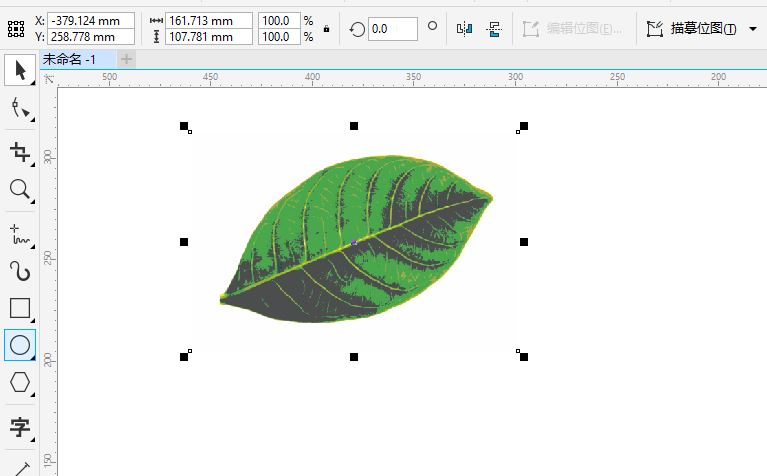The height and width of the screenshot is (476, 767).
Task: Edit the object height field 107.781 mm
Action: click(x=209, y=37)
